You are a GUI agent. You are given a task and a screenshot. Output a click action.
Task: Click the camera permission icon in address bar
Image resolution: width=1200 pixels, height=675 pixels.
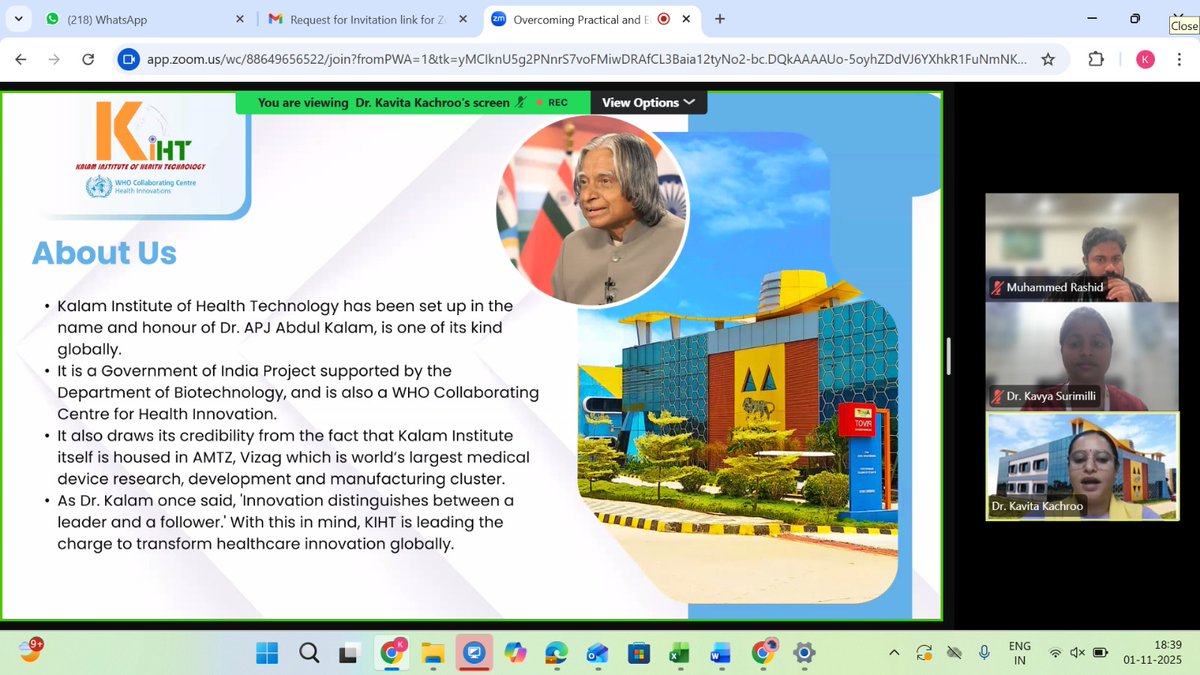(x=128, y=60)
